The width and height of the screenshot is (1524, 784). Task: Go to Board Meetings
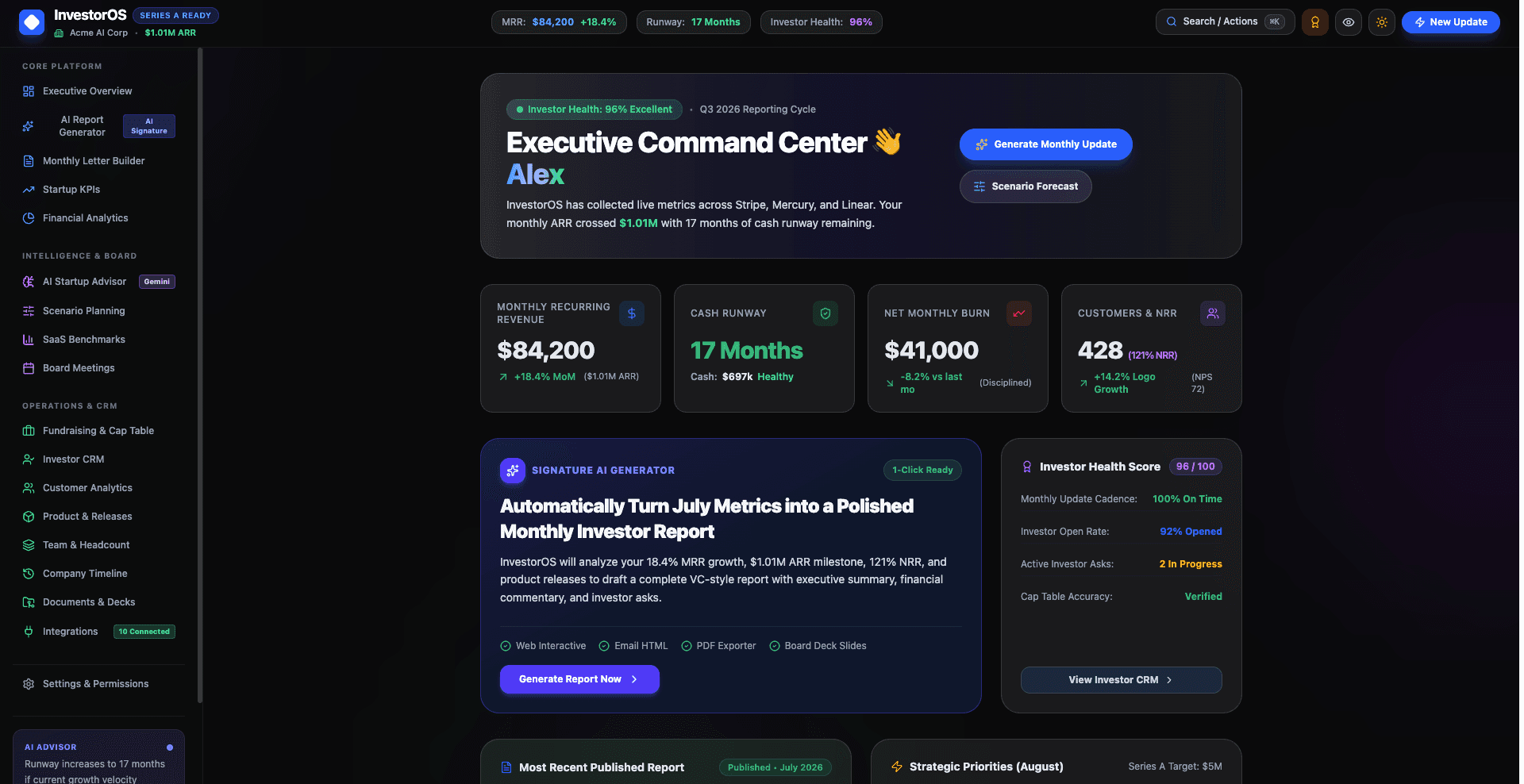98,368
